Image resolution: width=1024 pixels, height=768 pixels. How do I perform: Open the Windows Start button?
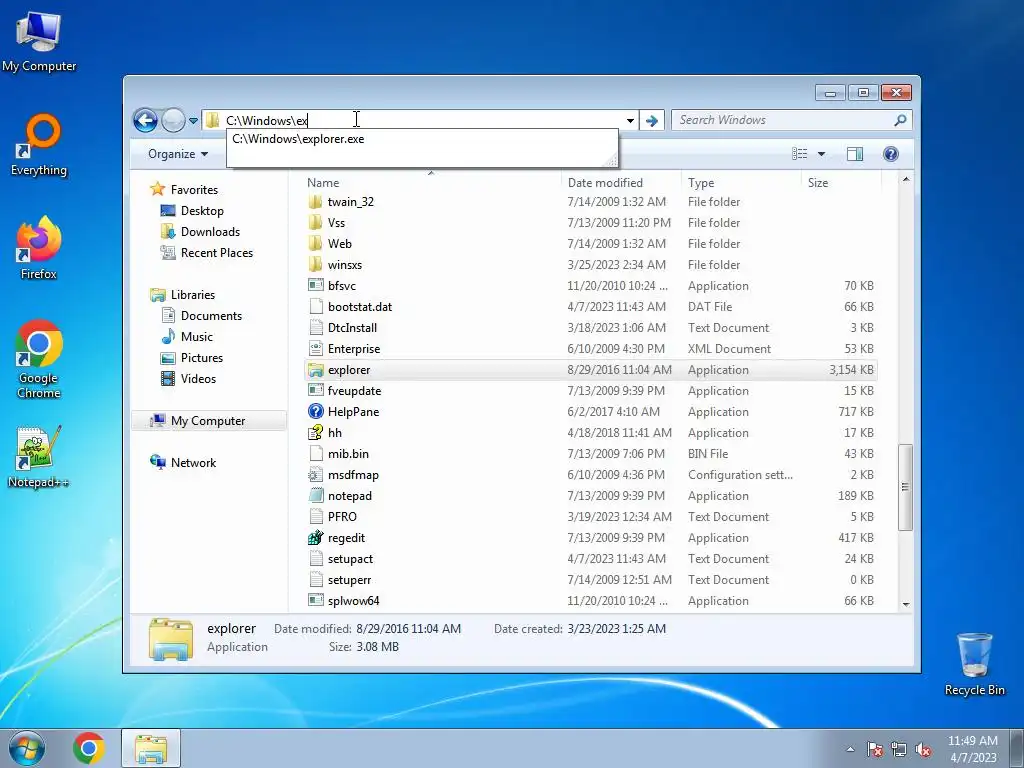27,748
